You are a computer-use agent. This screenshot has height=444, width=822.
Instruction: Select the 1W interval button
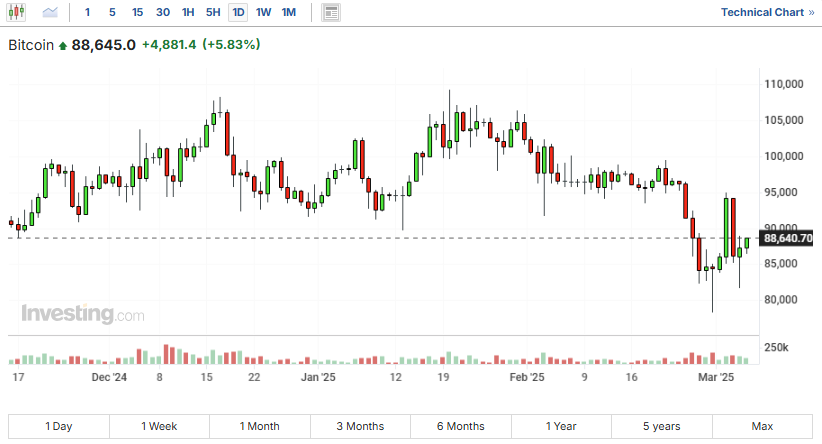263,12
